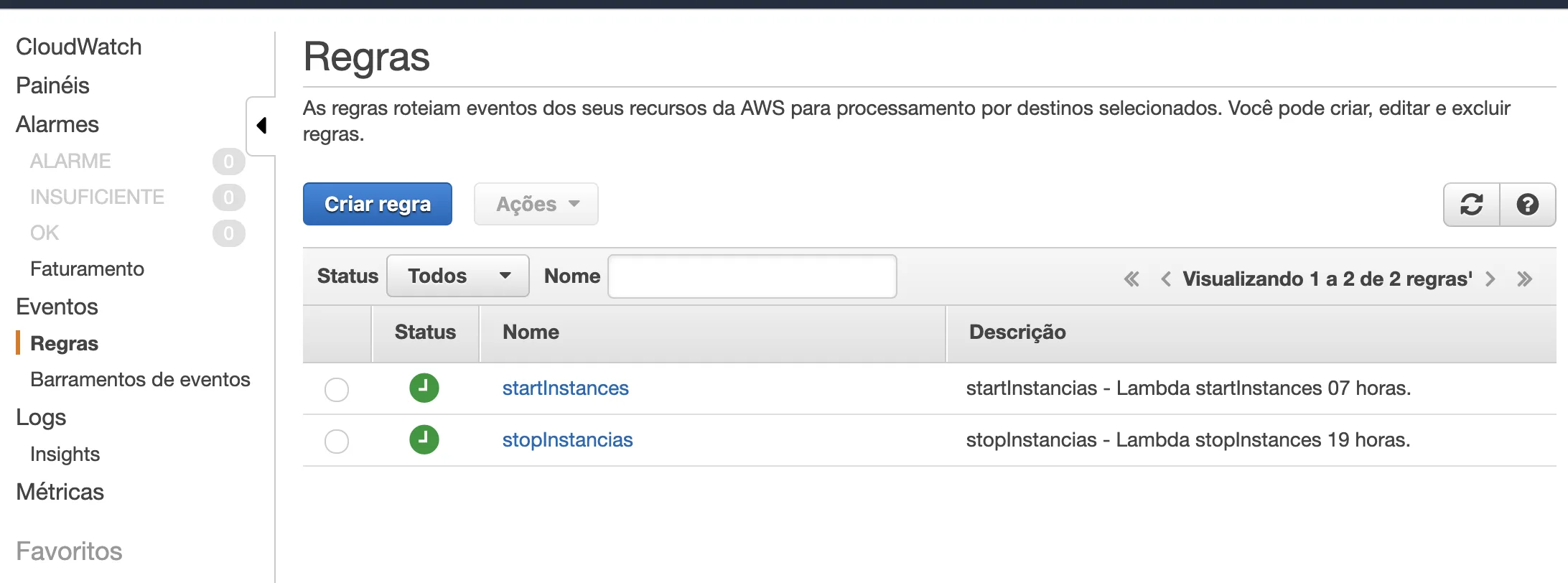
Task: Open CloudWatch in the sidebar
Action: coord(79,47)
